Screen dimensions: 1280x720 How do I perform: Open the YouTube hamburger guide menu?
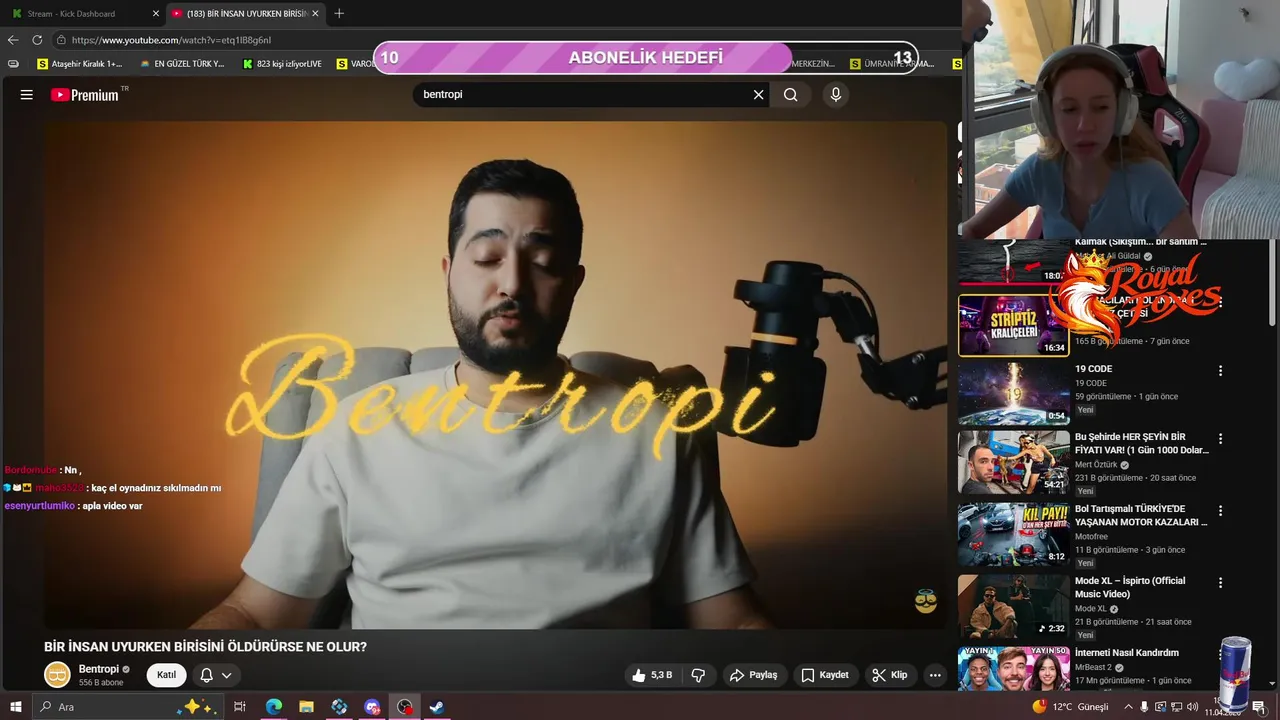[27, 95]
